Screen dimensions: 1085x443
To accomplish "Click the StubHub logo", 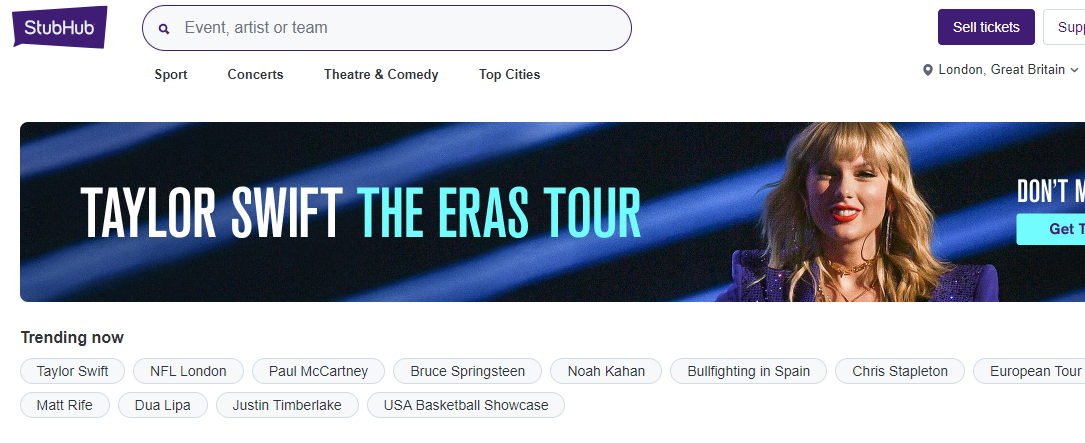I will pyautogui.click(x=60, y=28).
